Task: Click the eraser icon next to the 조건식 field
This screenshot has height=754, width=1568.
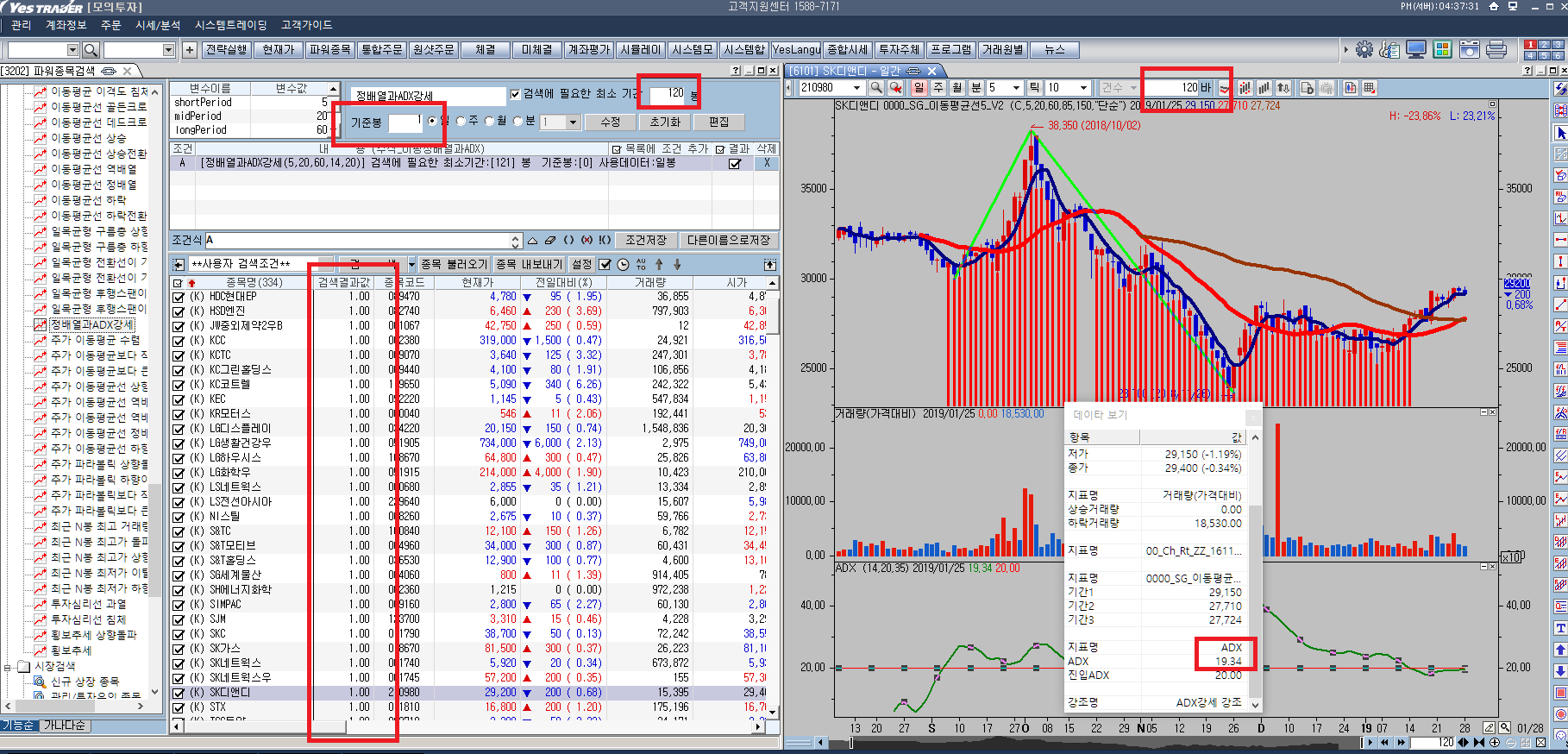Action: coord(550,240)
